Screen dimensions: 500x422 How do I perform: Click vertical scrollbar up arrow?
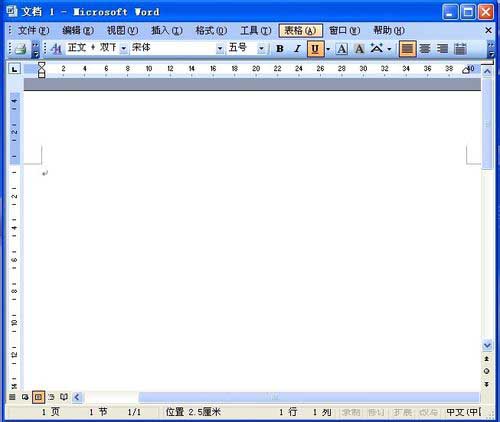(x=487, y=71)
